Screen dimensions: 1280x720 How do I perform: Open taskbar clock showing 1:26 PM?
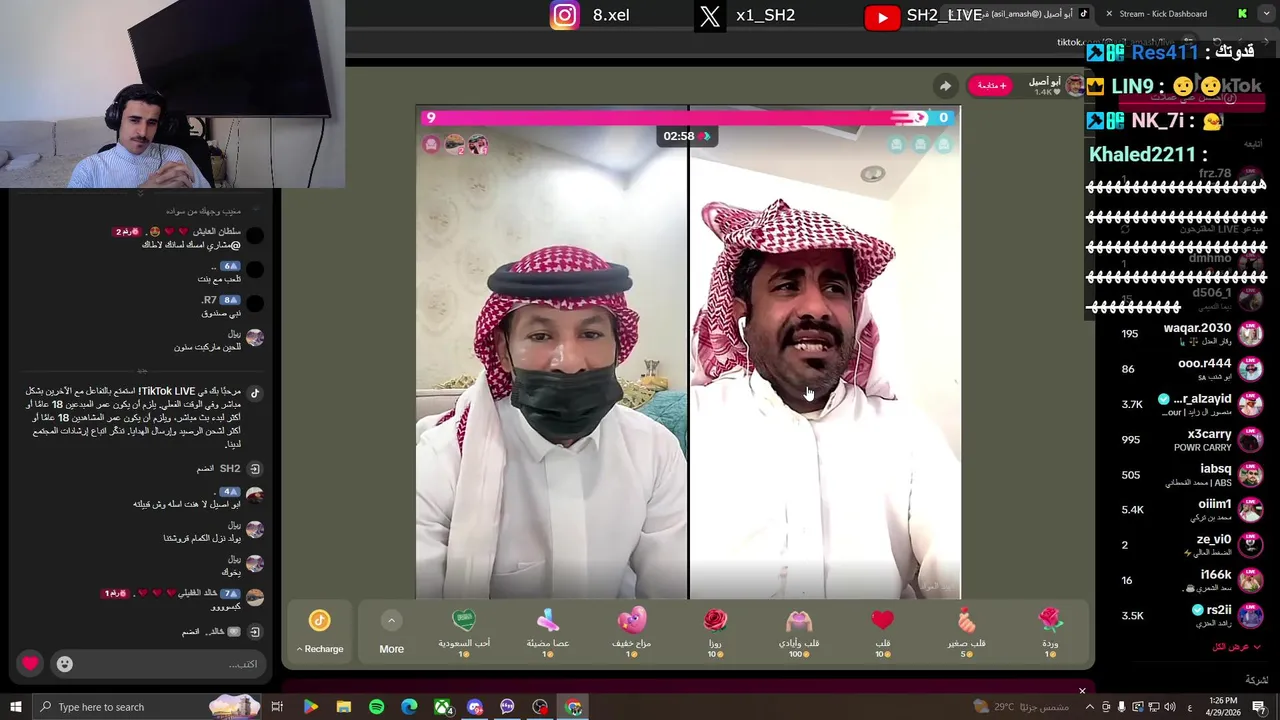tap(1223, 707)
